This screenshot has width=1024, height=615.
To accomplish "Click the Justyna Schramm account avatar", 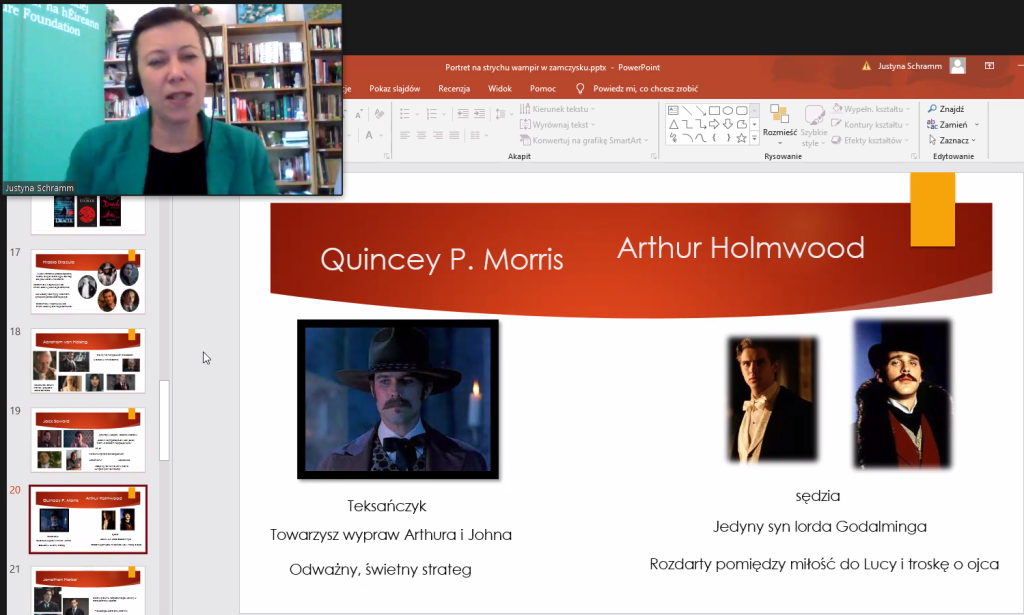I will coord(957,66).
